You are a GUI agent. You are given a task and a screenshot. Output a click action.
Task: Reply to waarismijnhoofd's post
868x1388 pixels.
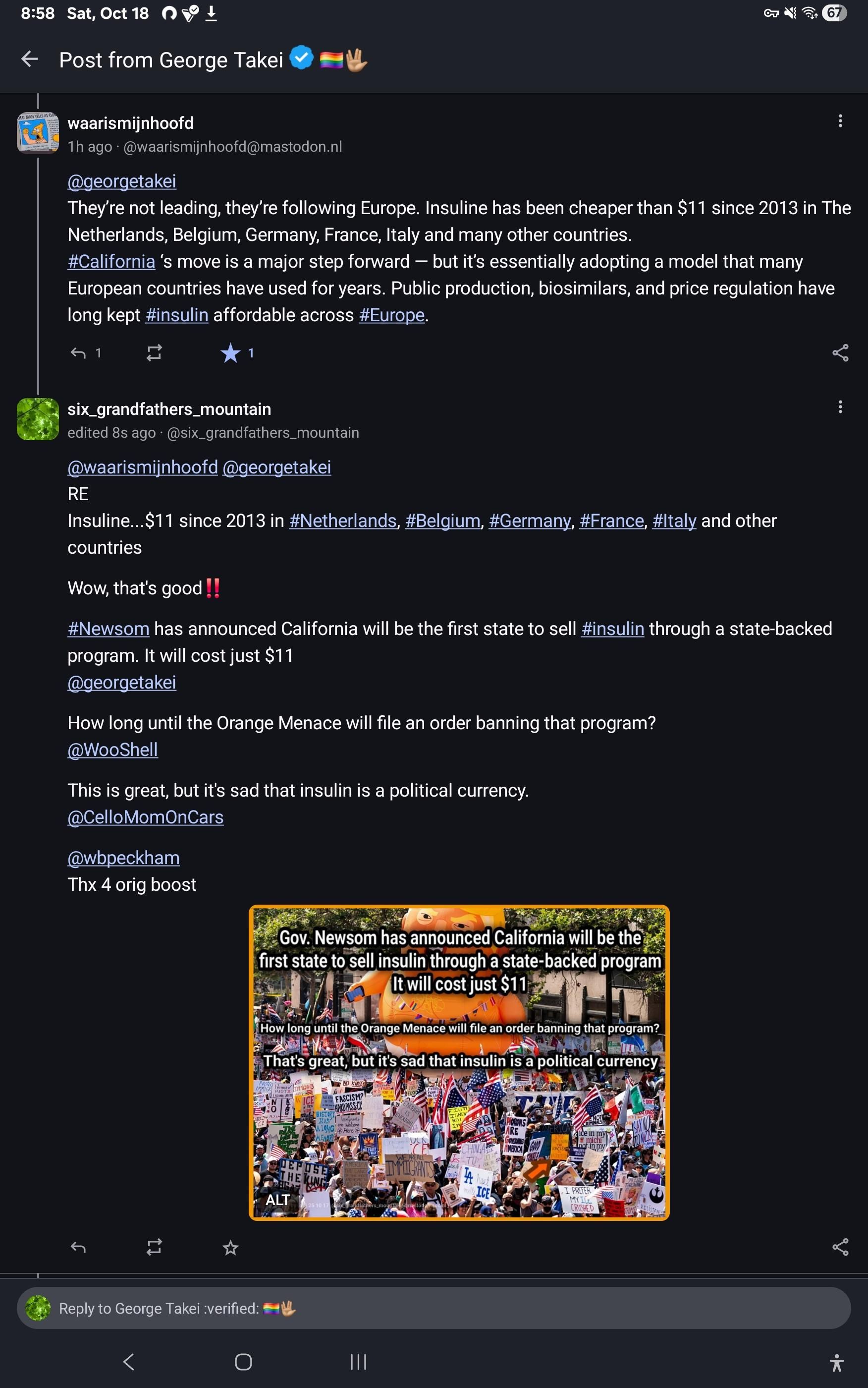pos(79,352)
